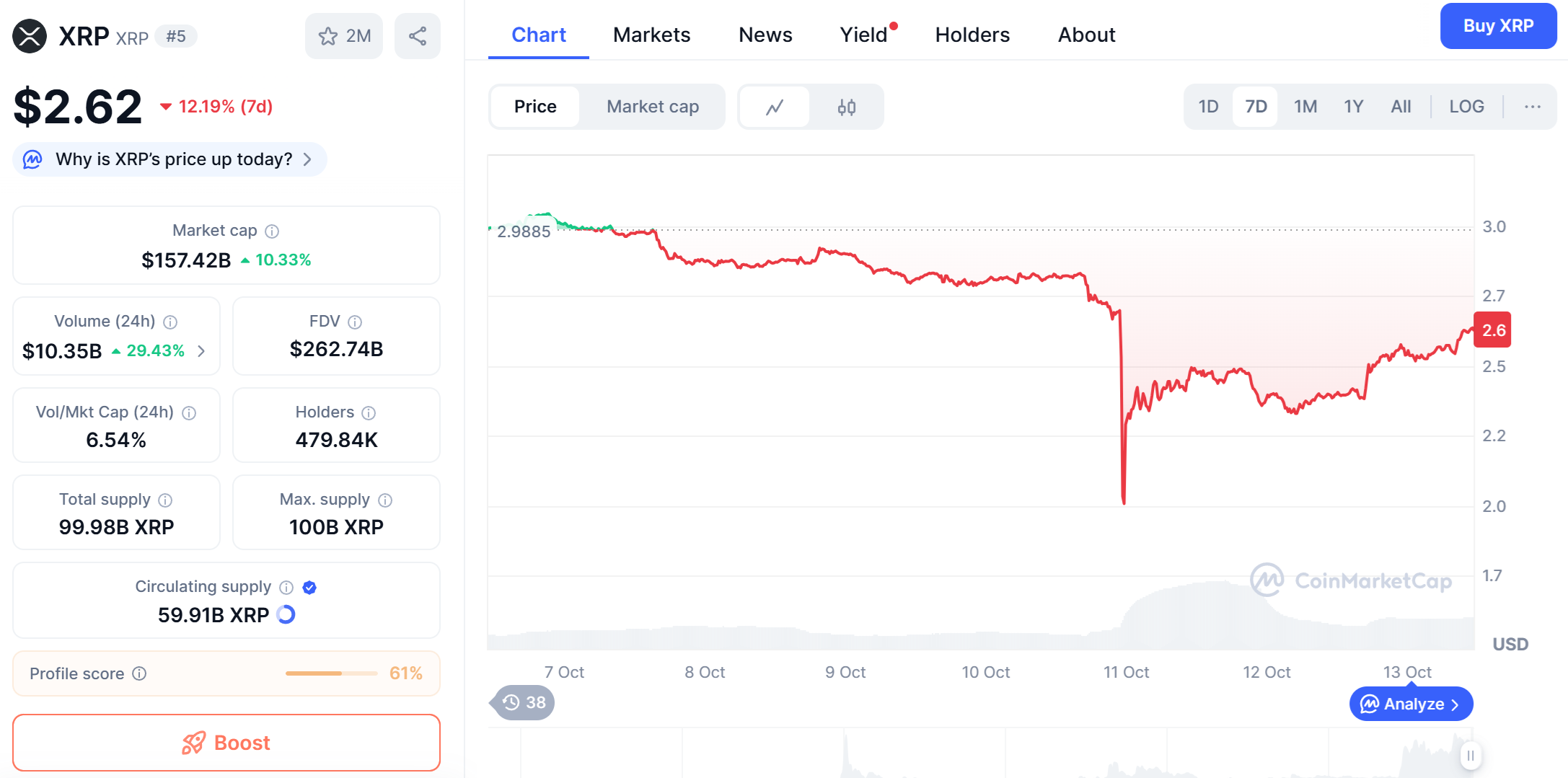This screenshot has height=778, width=1568.
Task: Click the share icon button
Action: point(417,36)
